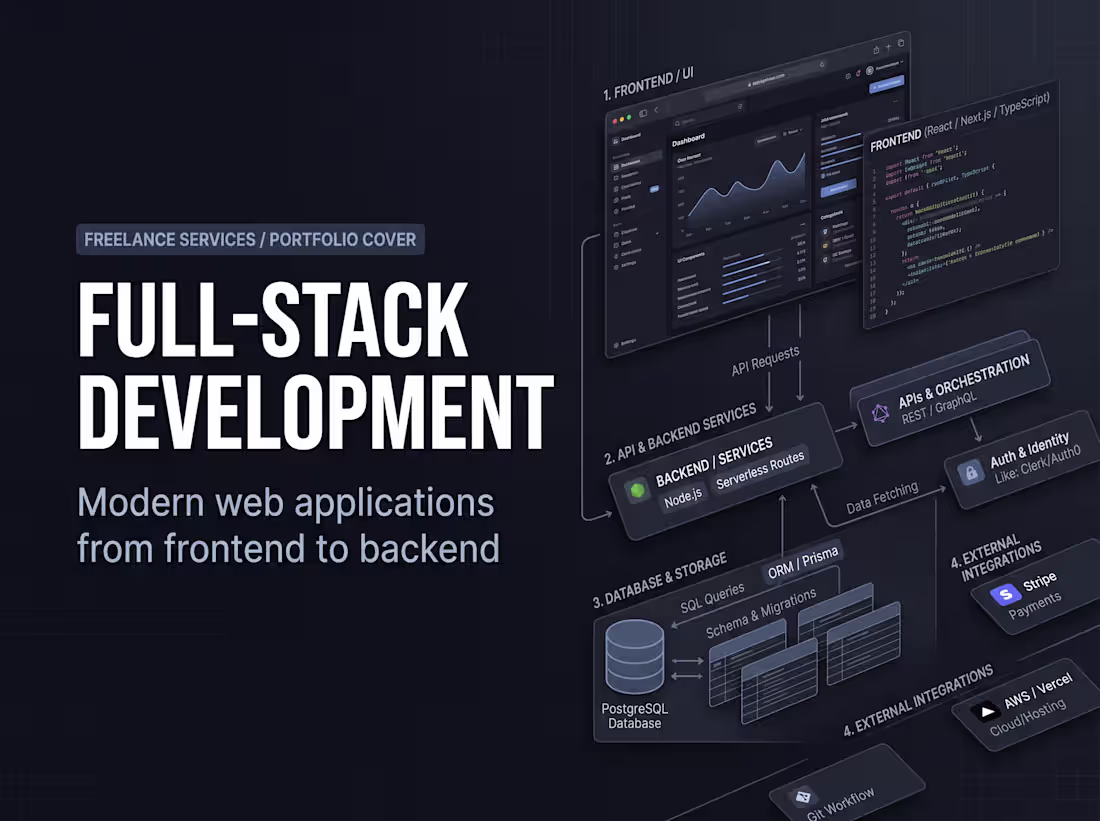This screenshot has height=821, width=1100.
Task: Click the green Node.js hexagon icon
Action: tap(638, 489)
